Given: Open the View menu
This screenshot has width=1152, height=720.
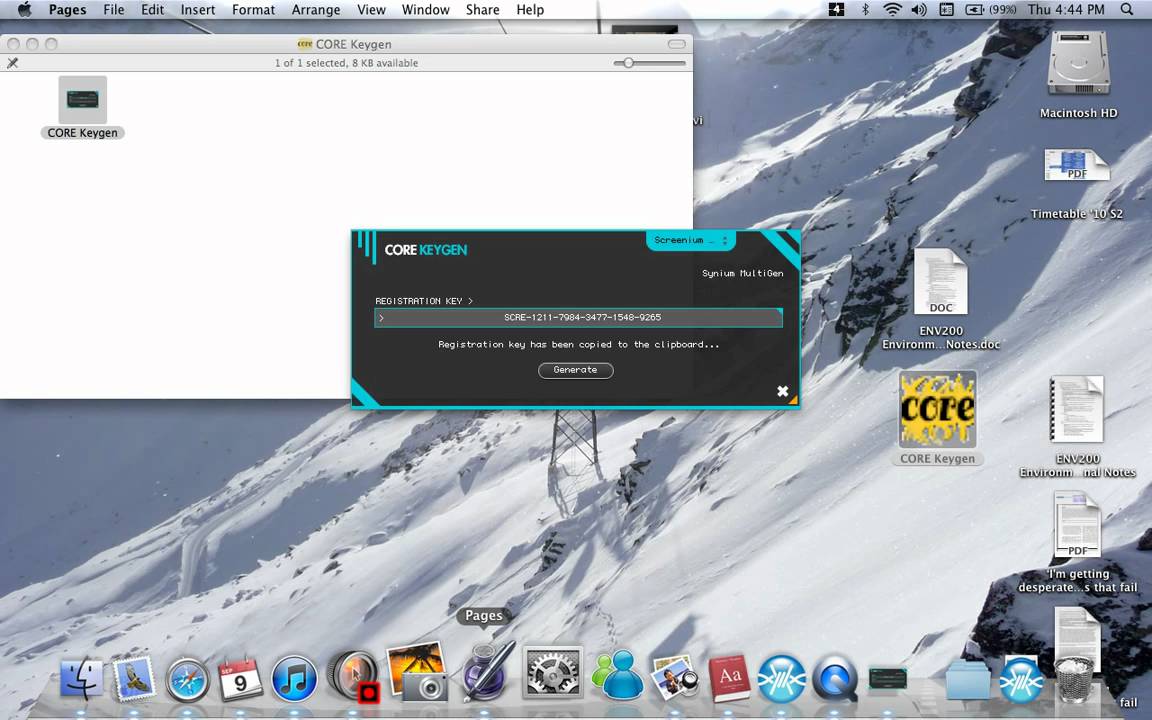Looking at the screenshot, I should point(371,10).
